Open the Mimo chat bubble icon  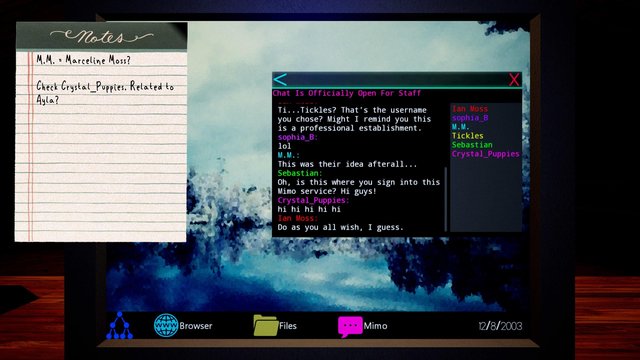click(350, 327)
